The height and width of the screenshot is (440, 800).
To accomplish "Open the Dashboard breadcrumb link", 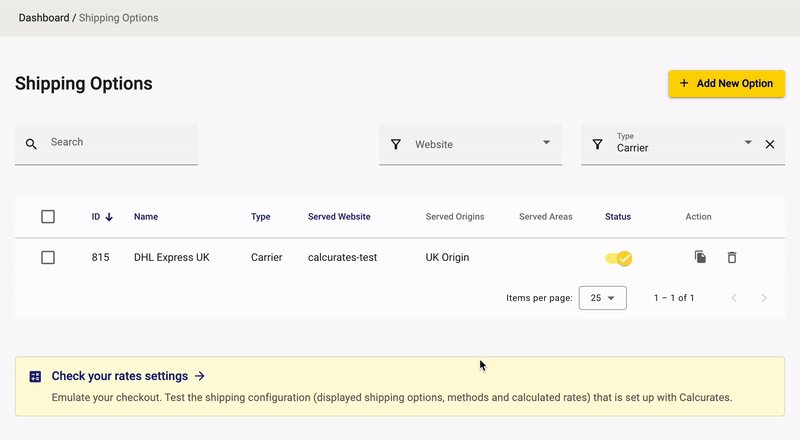I will point(44,18).
